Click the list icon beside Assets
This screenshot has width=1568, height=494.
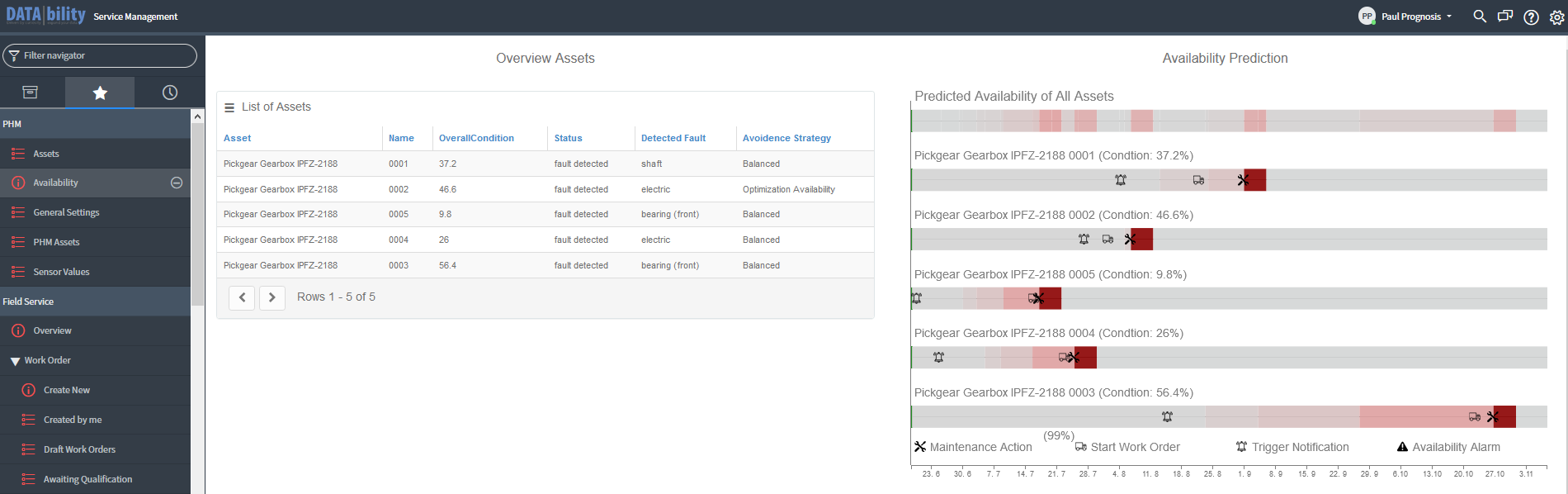pyautogui.click(x=18, y=154)
